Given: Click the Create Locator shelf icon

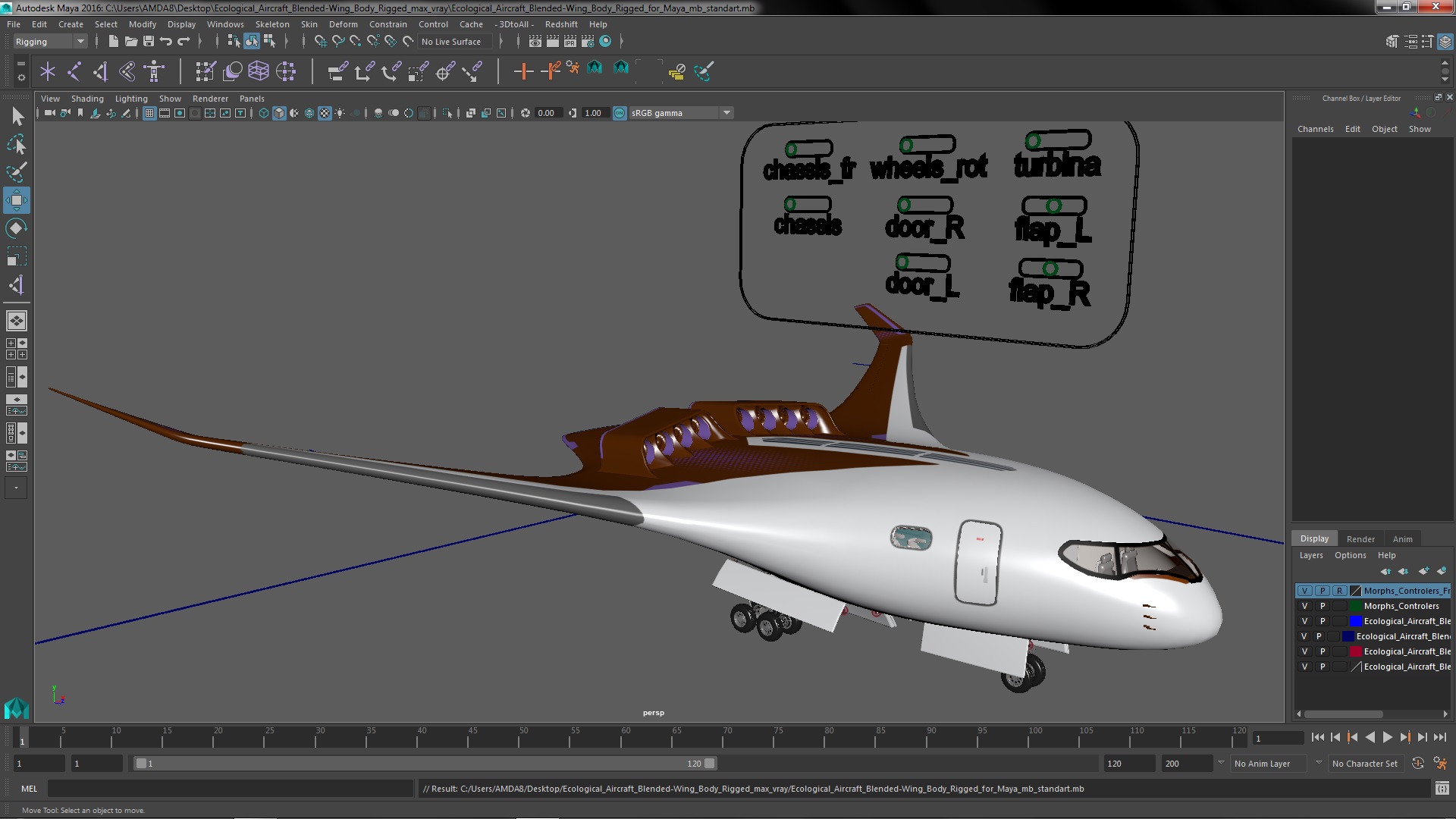Looking at the screenshot, I should 48,72.
